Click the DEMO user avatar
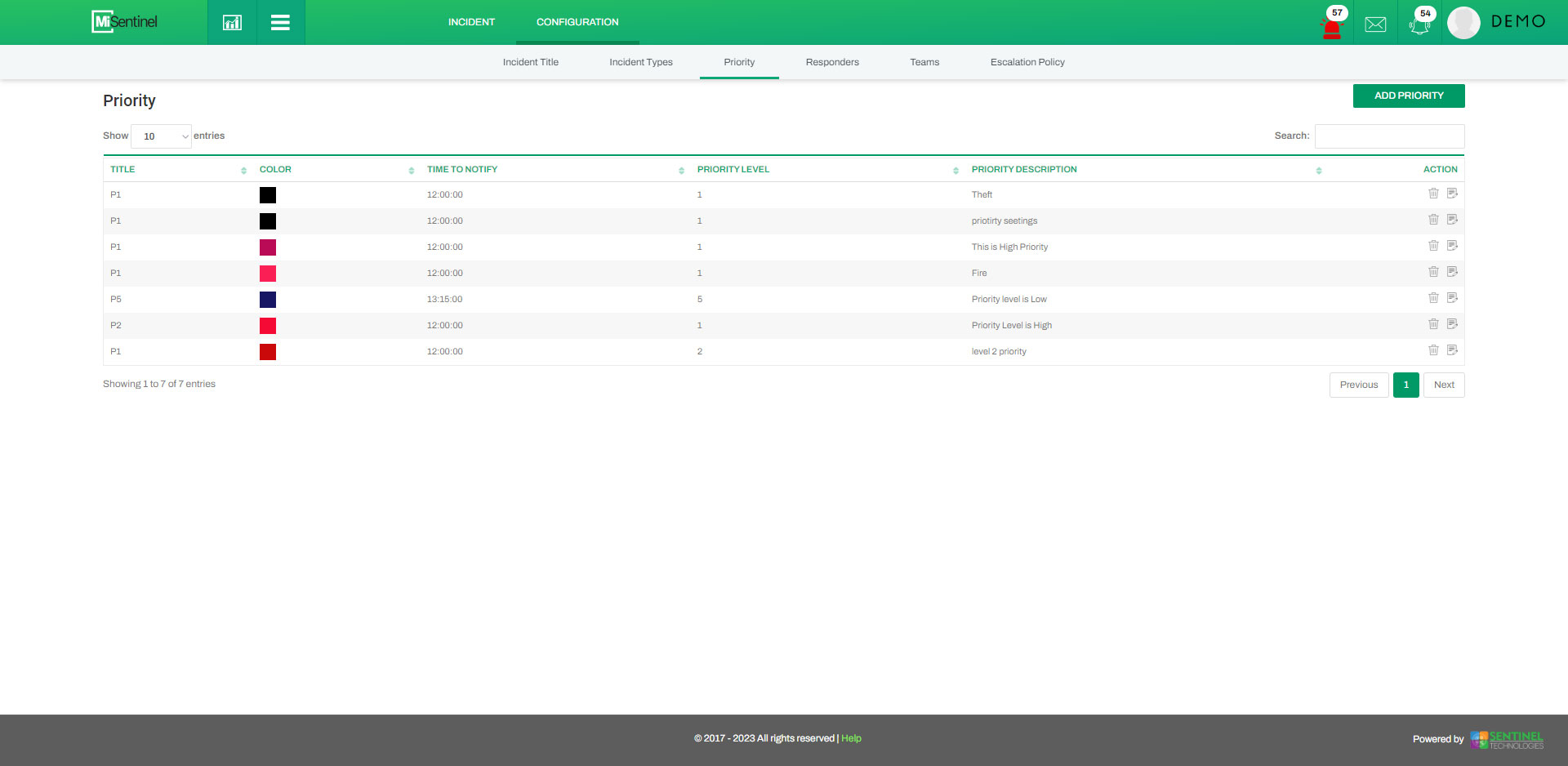1568x766 pixels. point(1463,23)
